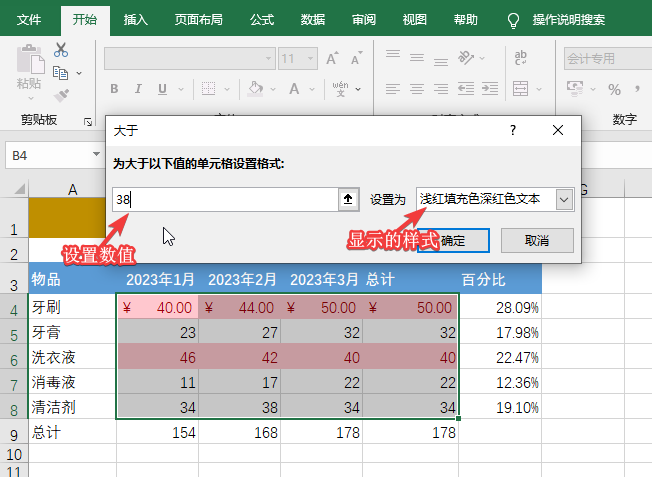The image size is (652, 477).
Task: Click the cell Borders icon
Action: point(208,89)
